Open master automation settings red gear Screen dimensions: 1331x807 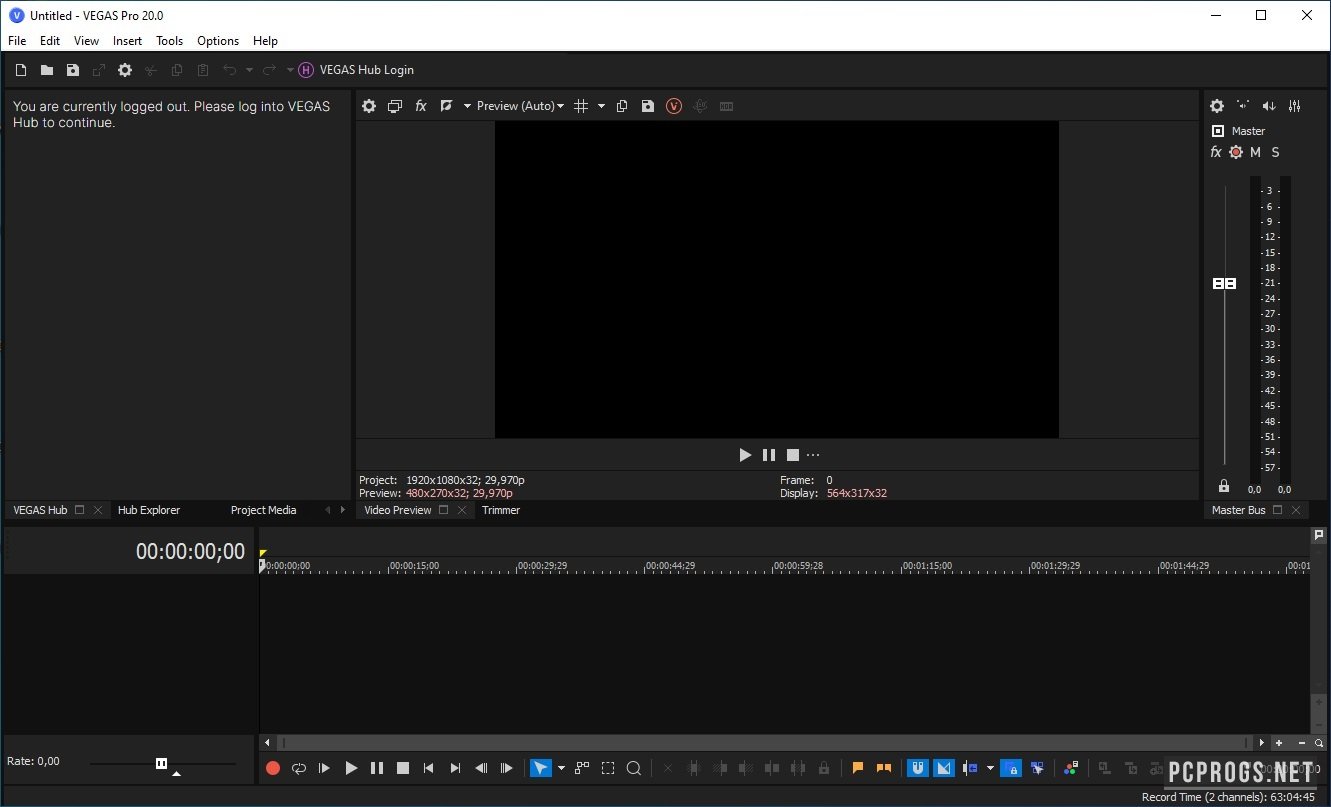pyautogui.click(x=1236, y=152)
